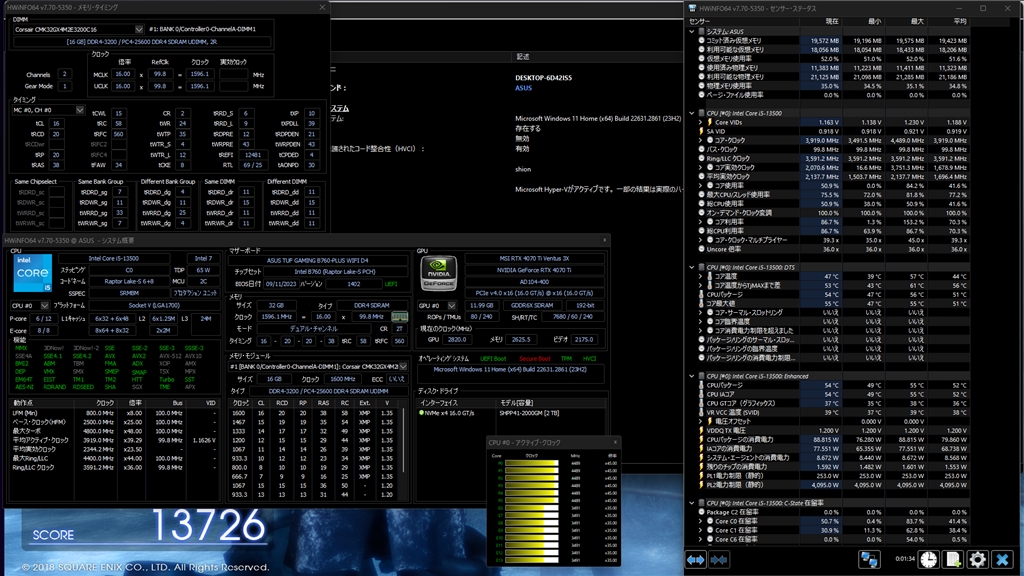Click the log file logging icon
The width and height of the screenshot is (1024, 576).
[953, 560]
